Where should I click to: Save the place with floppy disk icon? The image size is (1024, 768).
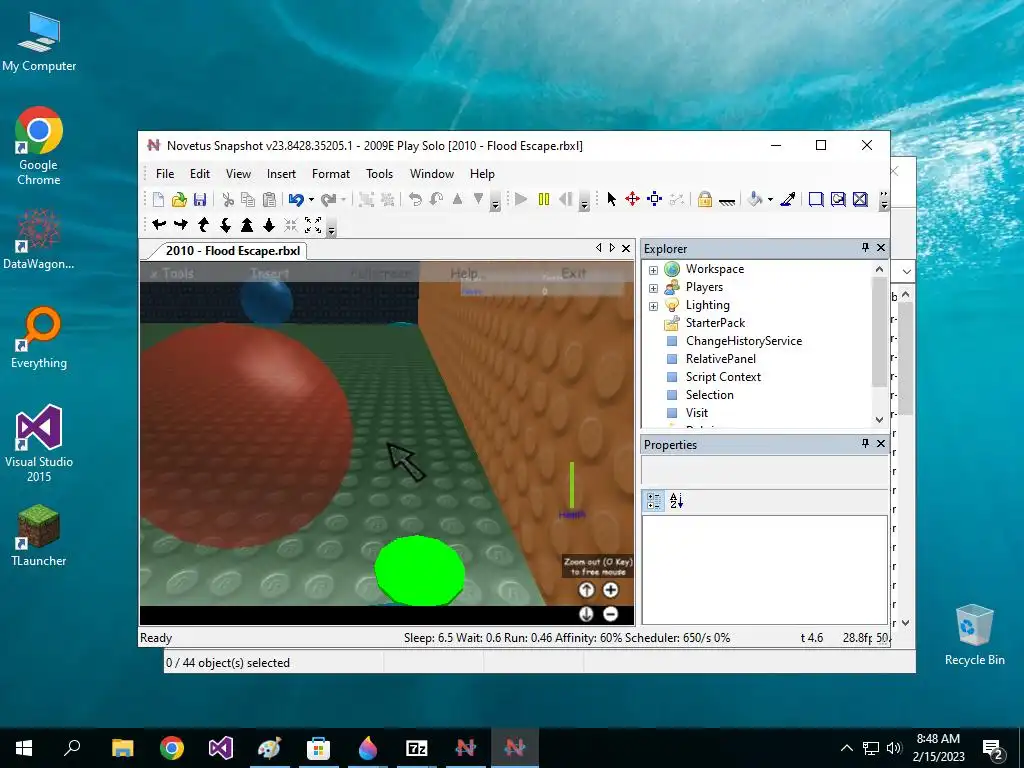coord(200,199)
